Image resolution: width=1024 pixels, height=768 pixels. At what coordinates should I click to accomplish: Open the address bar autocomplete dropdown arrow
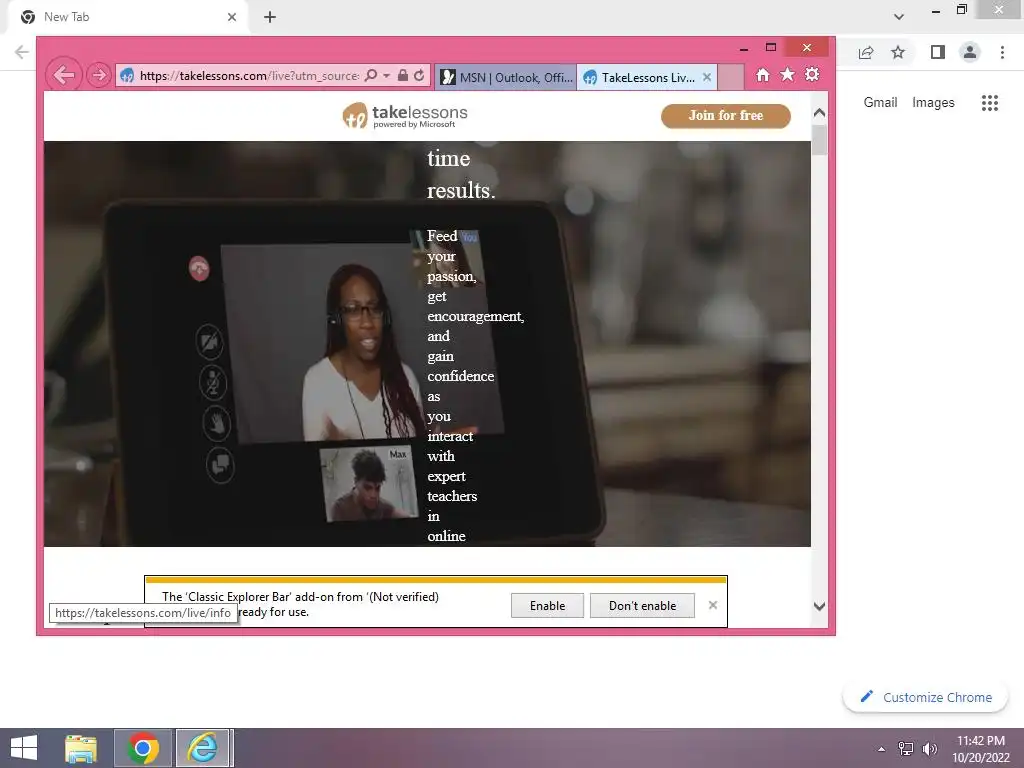387,76
